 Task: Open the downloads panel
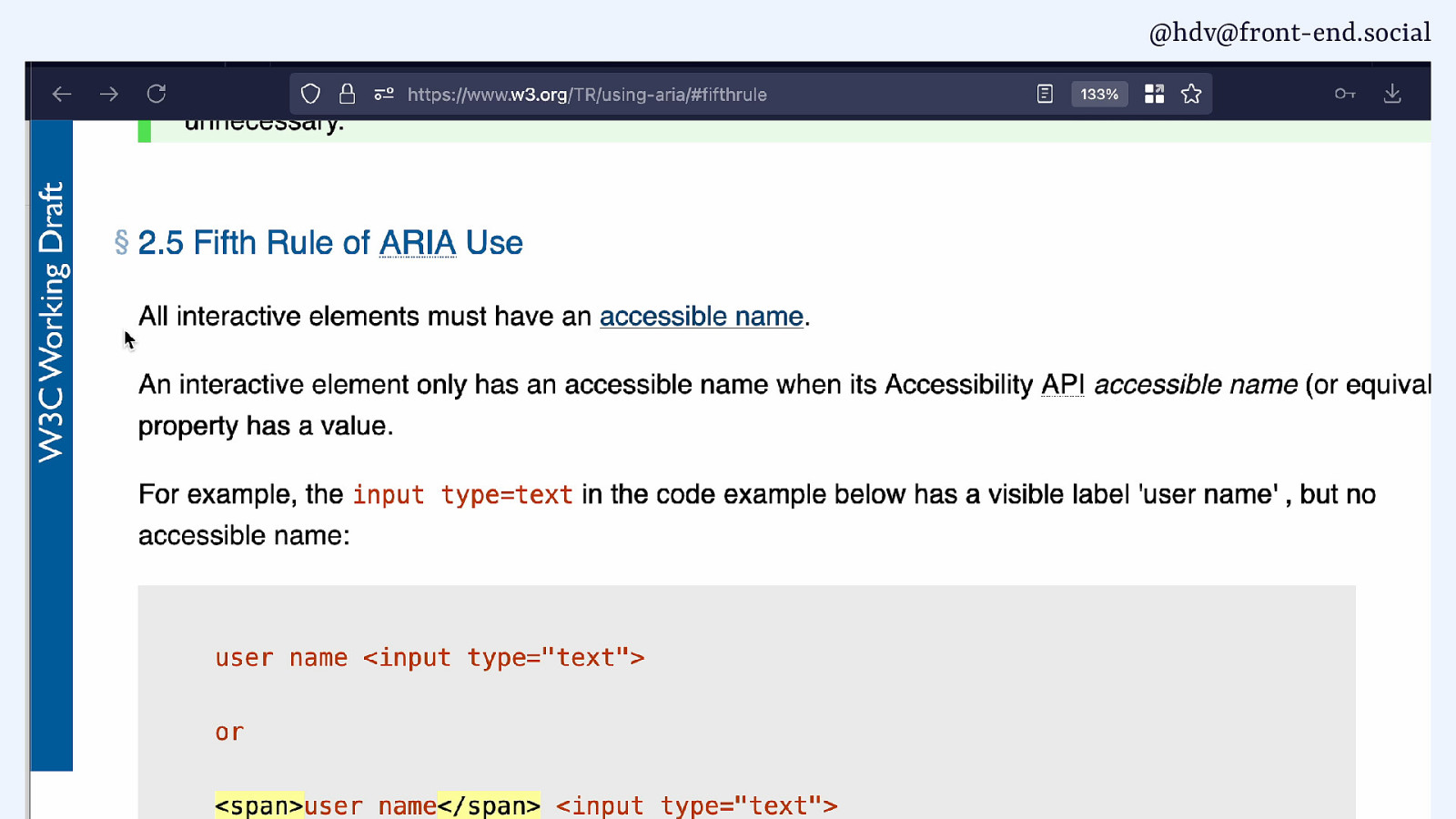(1392, 94)
